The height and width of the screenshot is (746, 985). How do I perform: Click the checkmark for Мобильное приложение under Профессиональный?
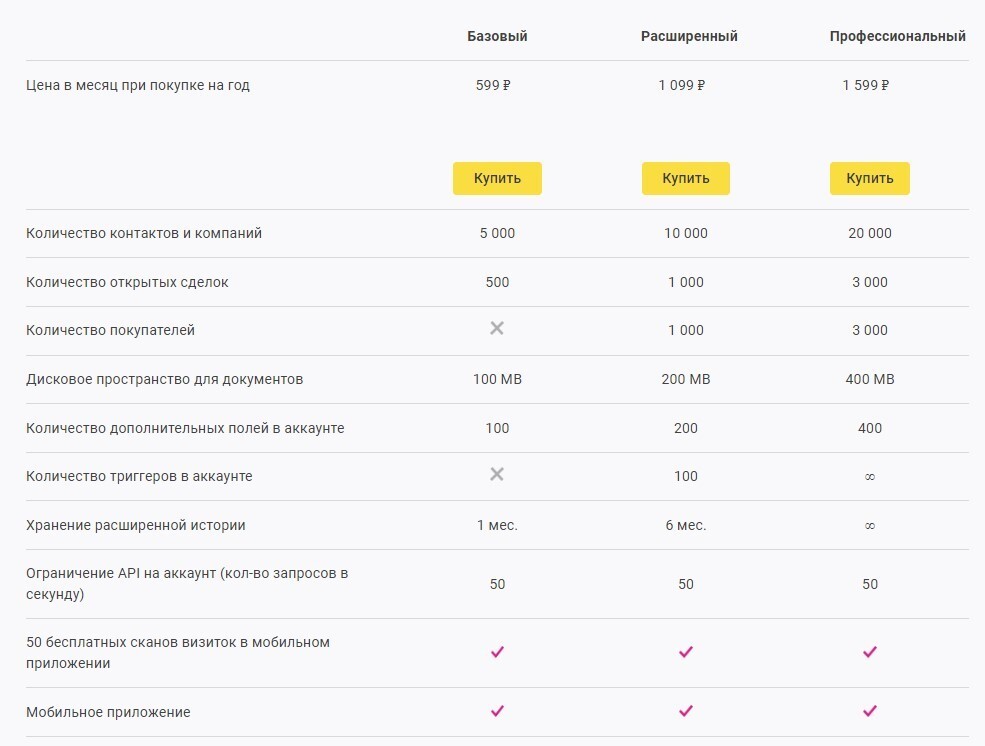coord(869,712)
